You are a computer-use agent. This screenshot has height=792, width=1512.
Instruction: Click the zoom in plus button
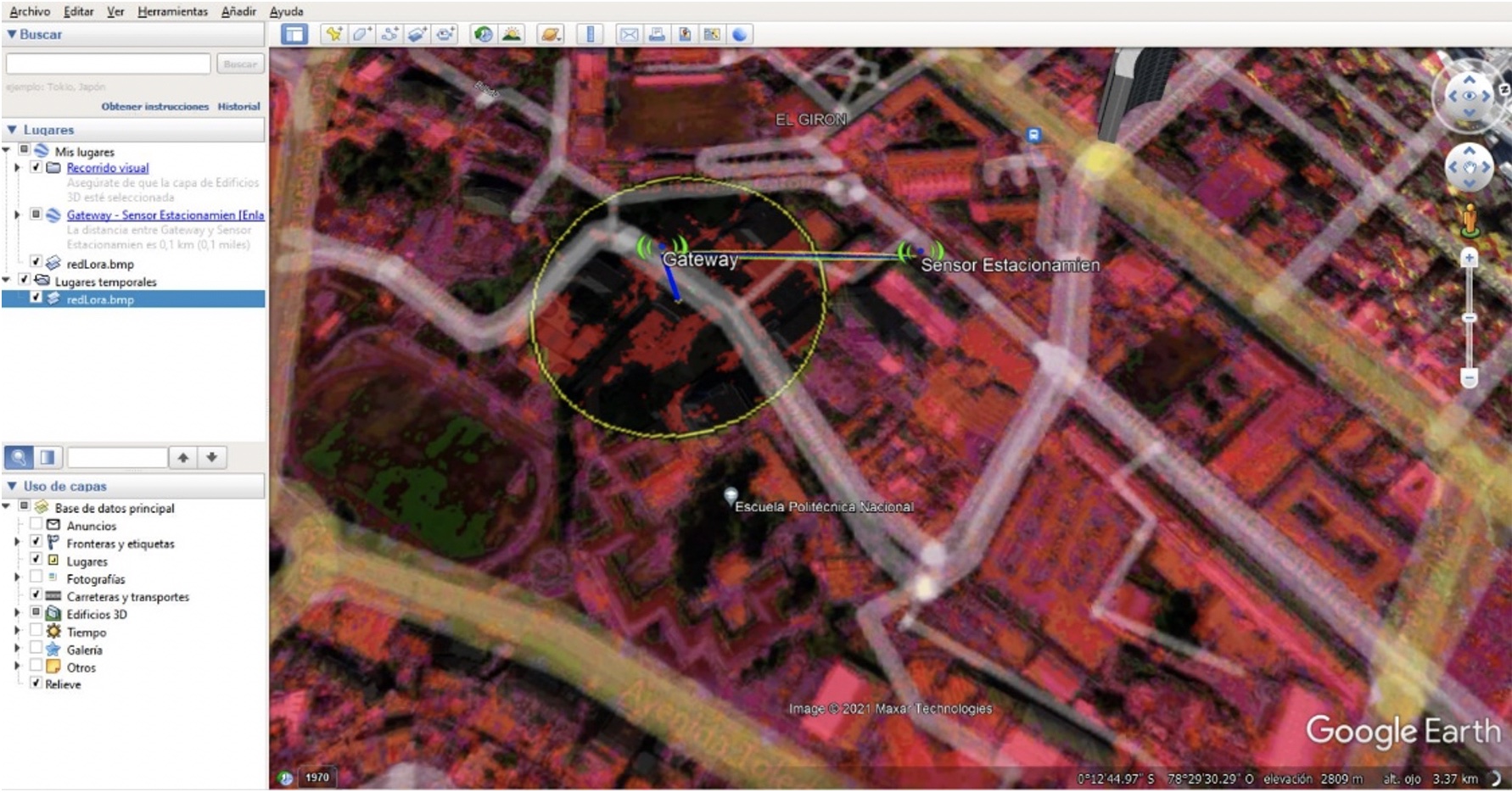[1470, 258]
